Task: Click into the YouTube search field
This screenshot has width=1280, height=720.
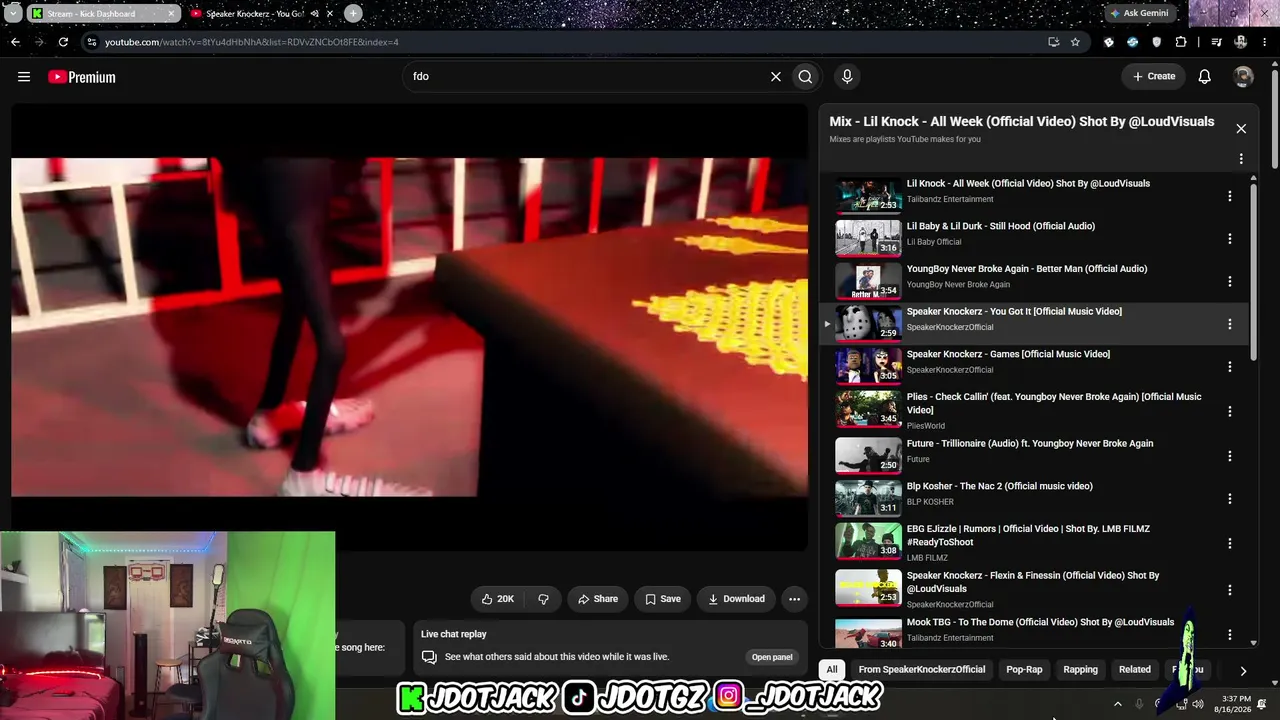Action: pyautogui.click(x=585, y=76)
